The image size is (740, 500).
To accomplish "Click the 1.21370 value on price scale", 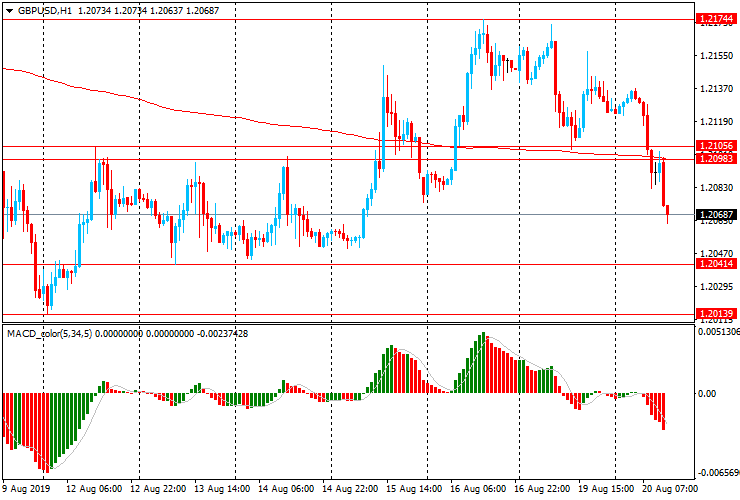I will point(717,89).
